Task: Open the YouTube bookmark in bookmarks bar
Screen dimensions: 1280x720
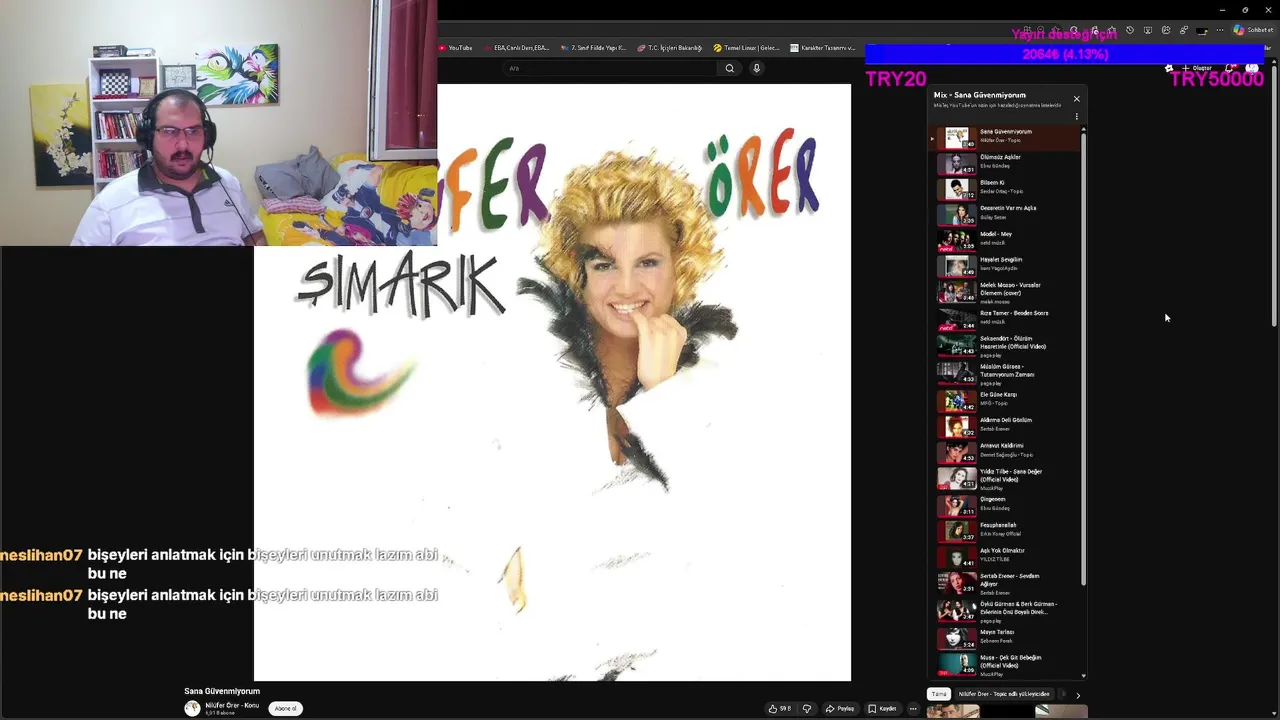Action: pyautogui.click(x=455, y=48)
